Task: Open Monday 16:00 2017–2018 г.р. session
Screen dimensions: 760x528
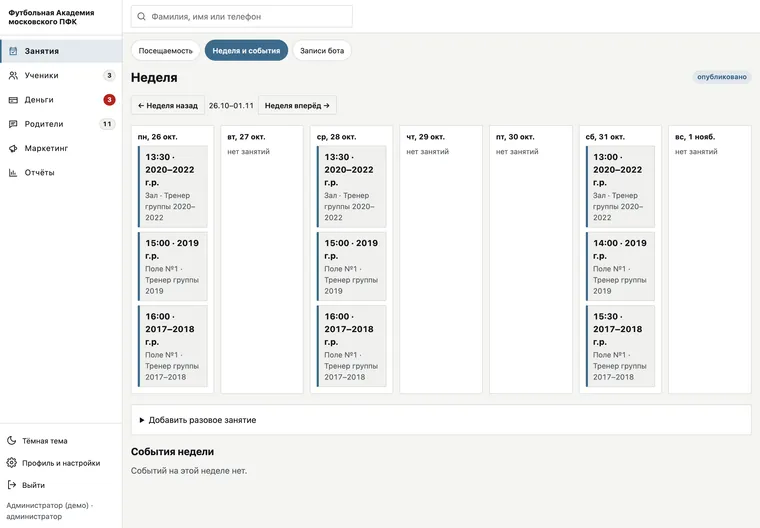Action: pos(173,346)
